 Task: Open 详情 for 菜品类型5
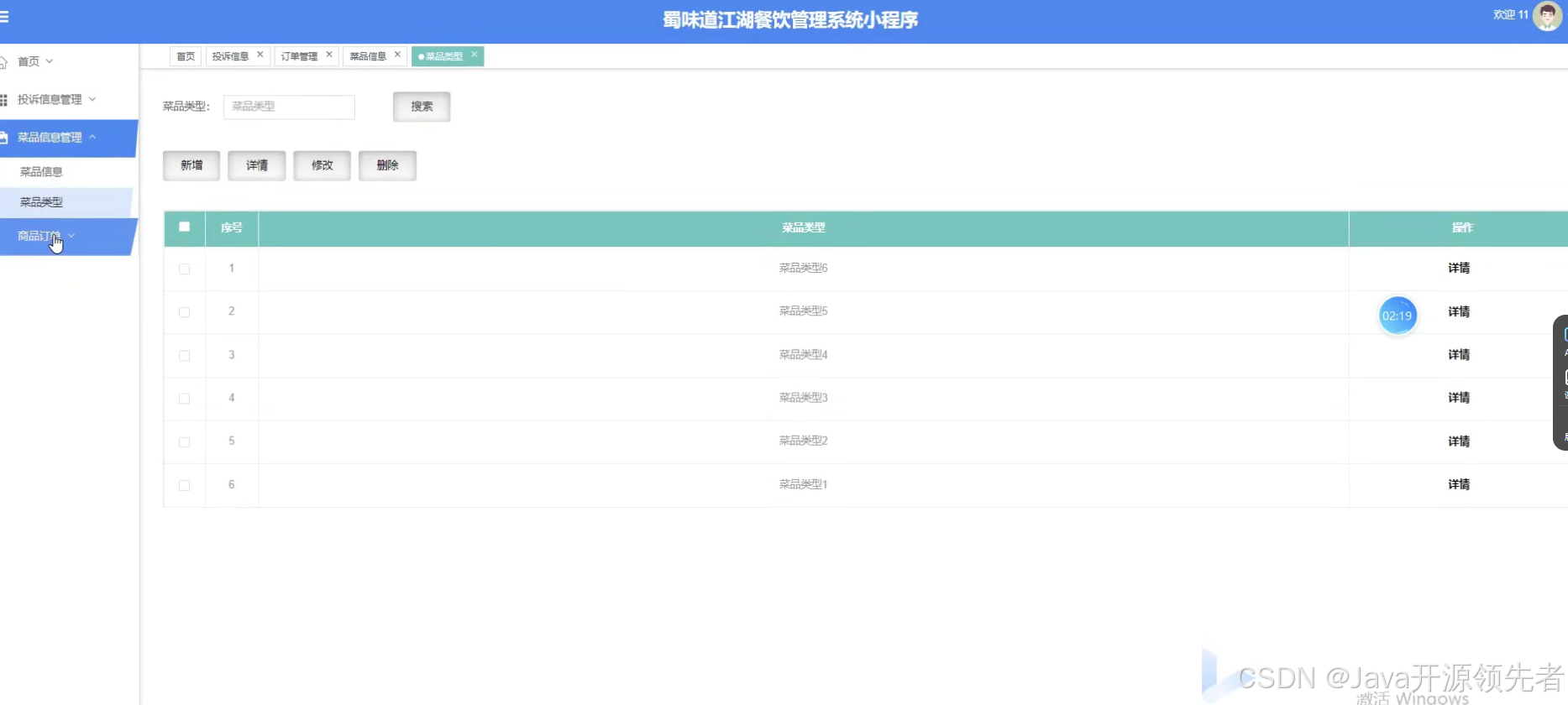click(1459, 311)
